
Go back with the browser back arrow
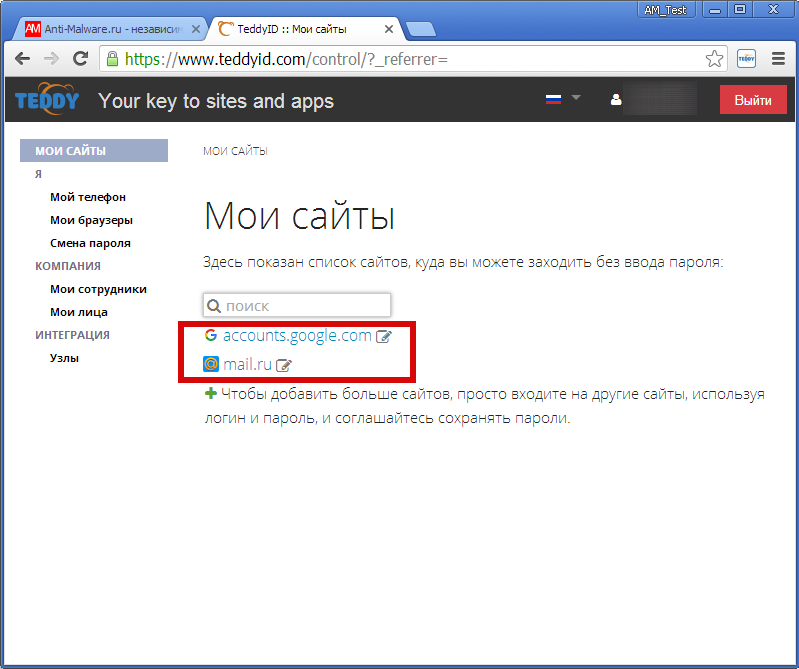(x=22, y=59)
